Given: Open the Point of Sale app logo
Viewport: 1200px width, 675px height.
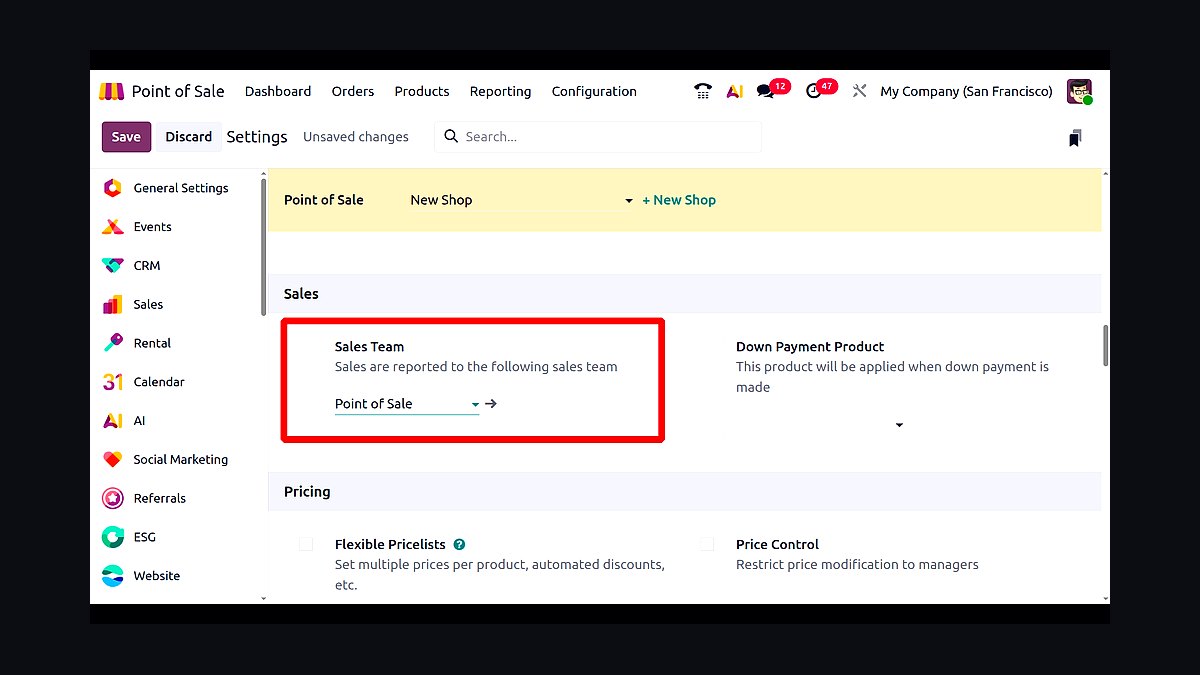Looking at the screenshot, I should click(x=111, y=91).
